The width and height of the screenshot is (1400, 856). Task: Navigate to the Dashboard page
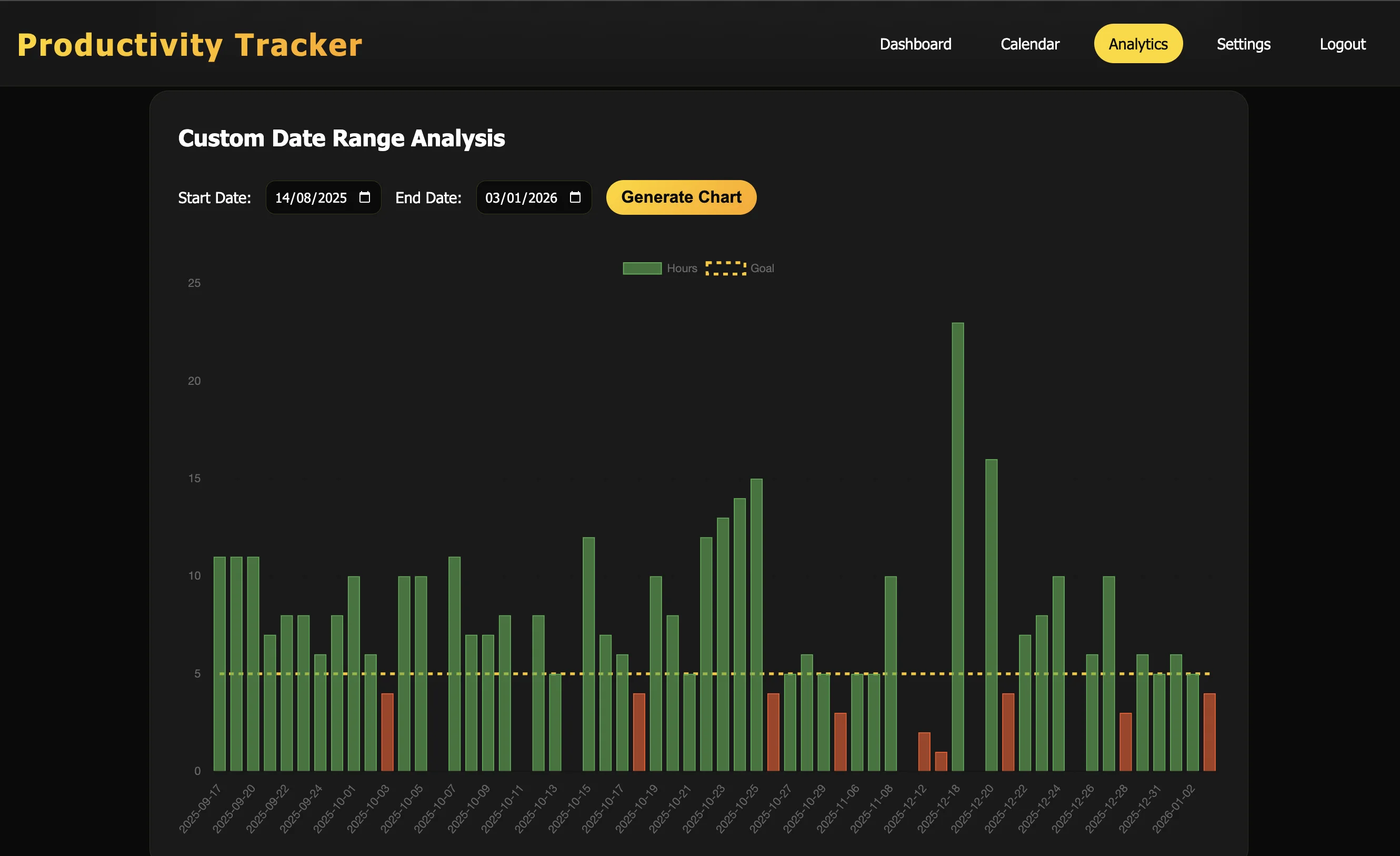point(915,44)
